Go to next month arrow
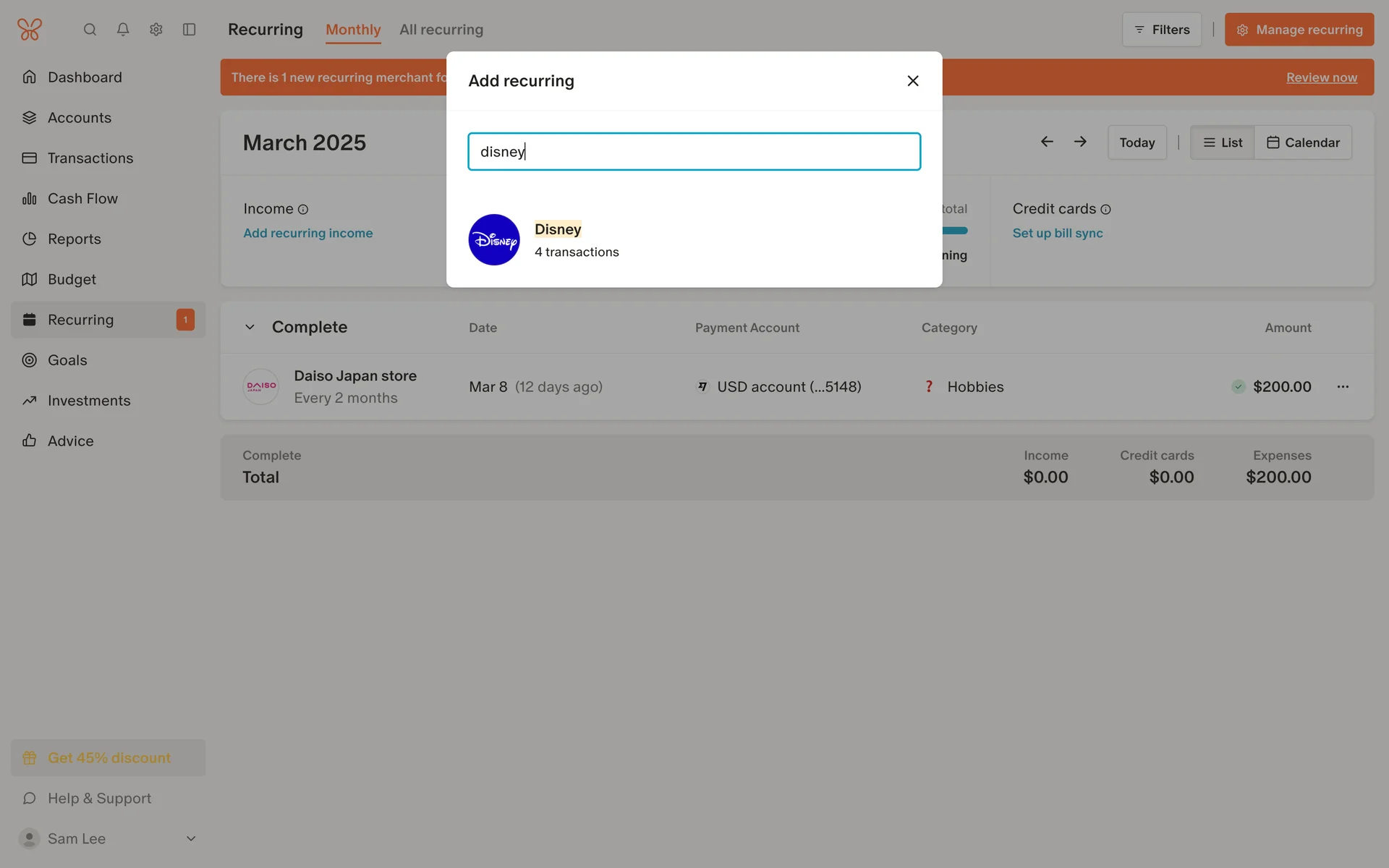The image size is (1389, 868). (x=1080, y=142)
